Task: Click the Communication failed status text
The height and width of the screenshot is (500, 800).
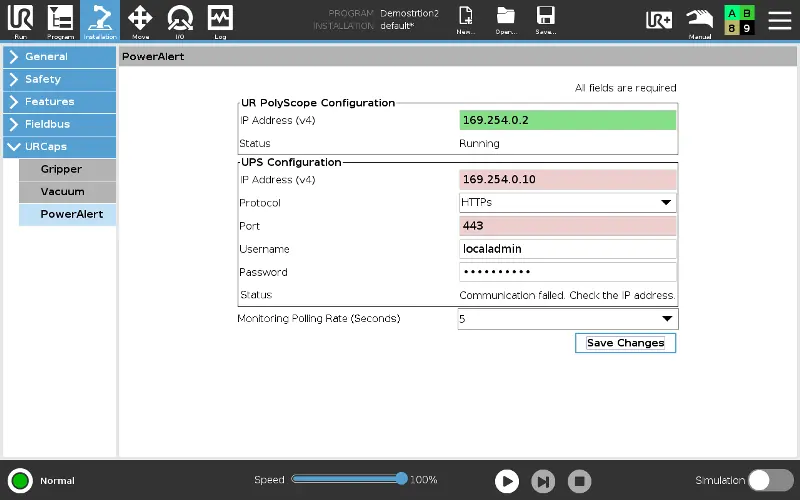Action: click(x=567, y=295)
